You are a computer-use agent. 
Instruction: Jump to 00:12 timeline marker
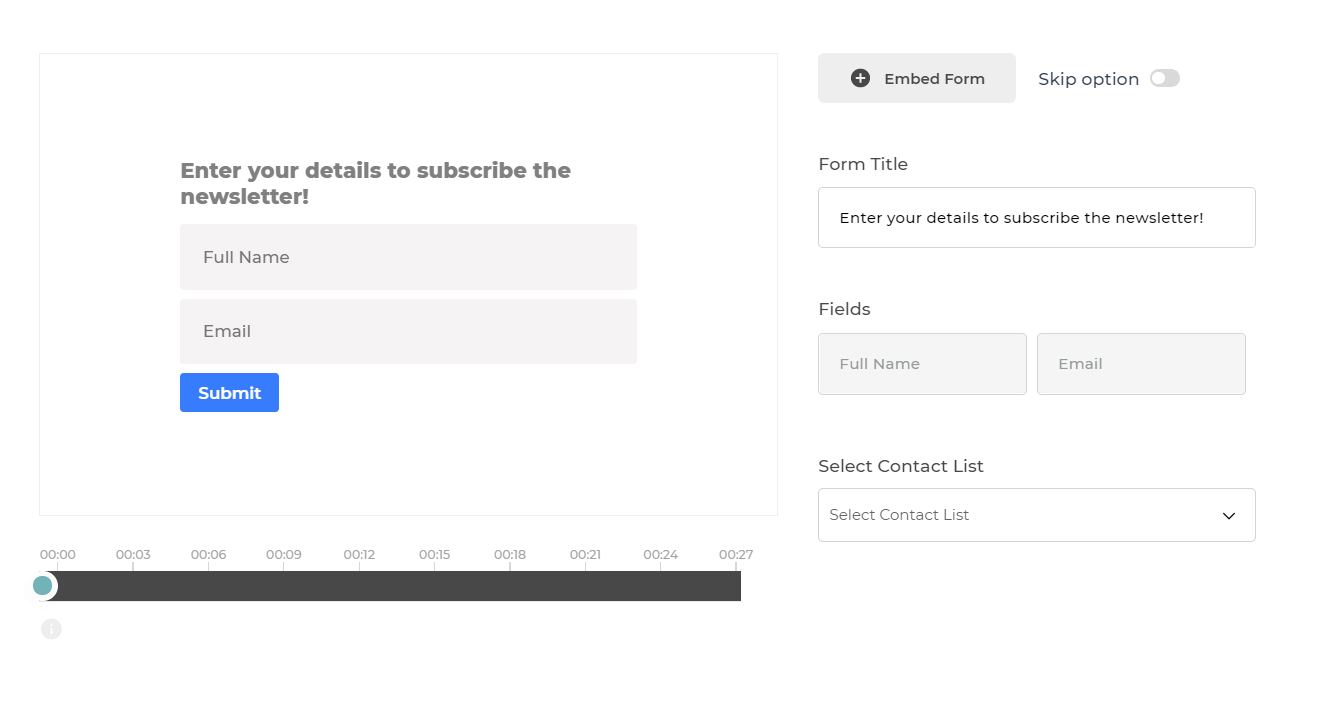point(359,555)
